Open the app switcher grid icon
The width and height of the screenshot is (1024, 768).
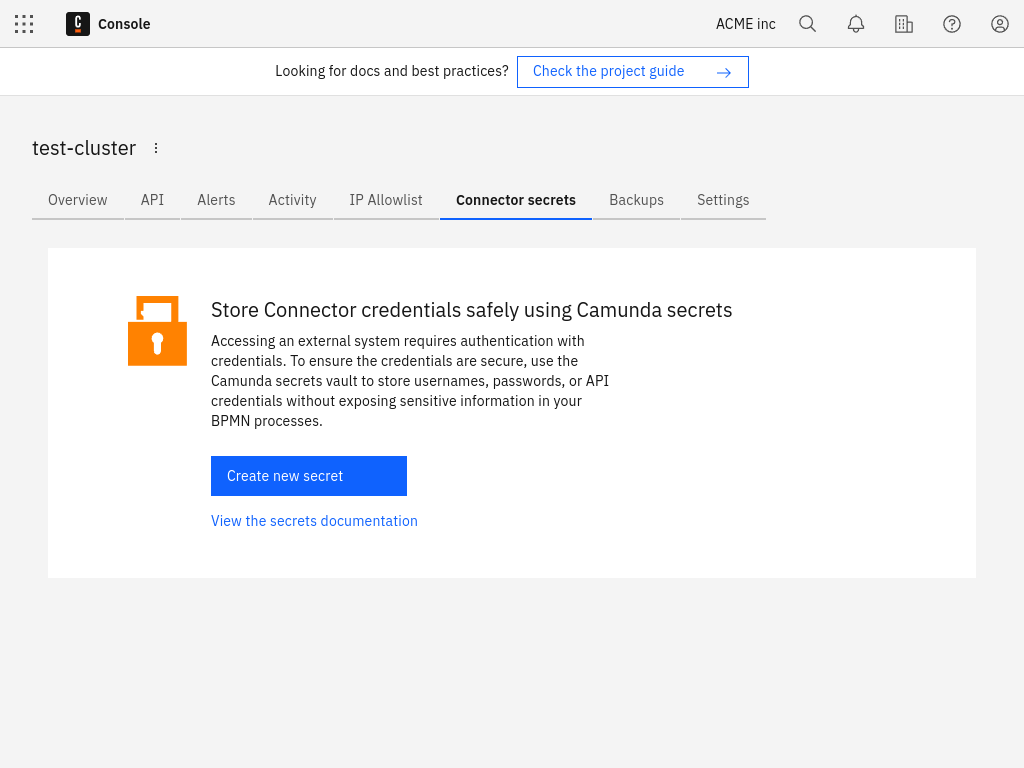(x=24, y=24)
